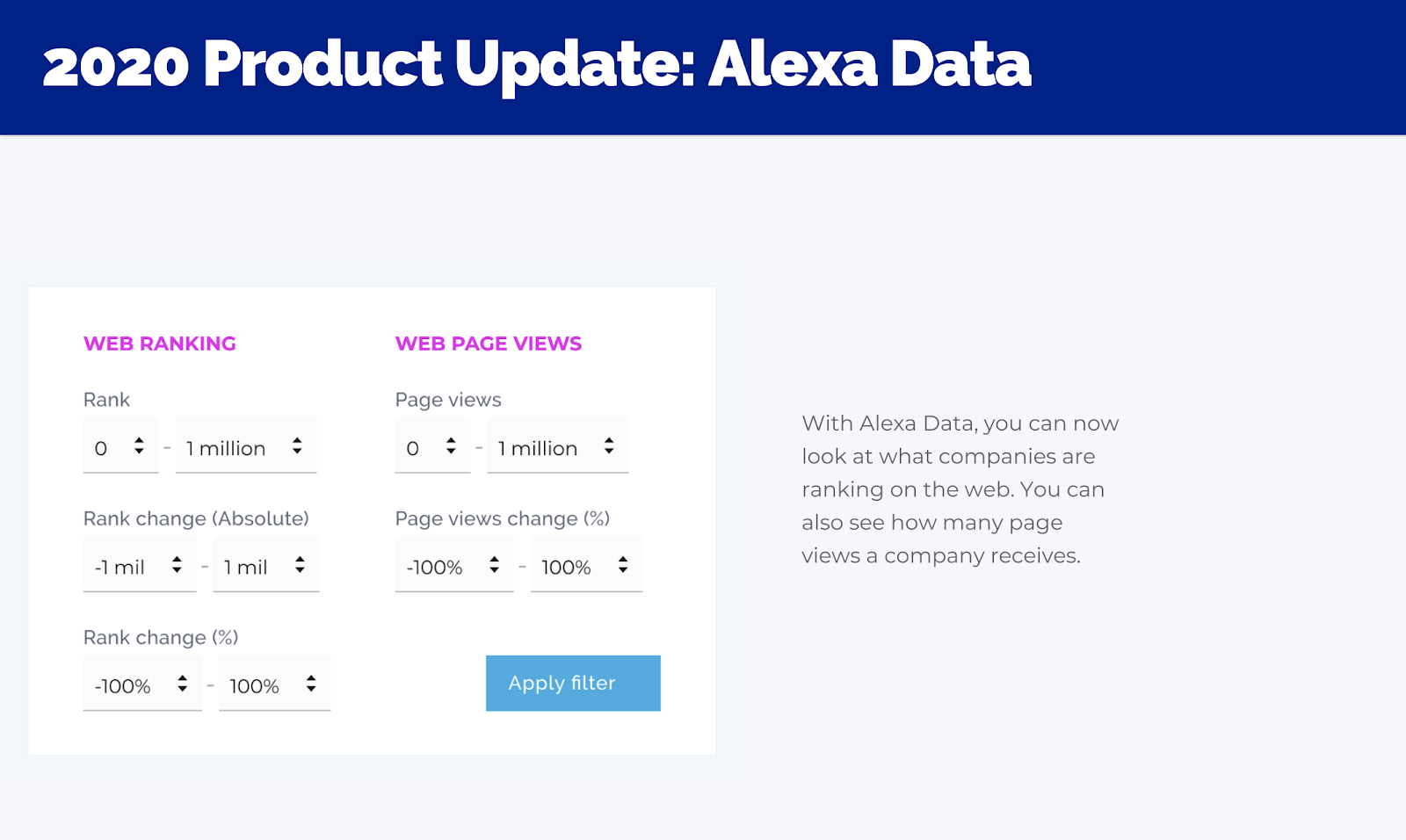Expand Rank change (Absolute) minimum -1 mil selector
Screen dimensions: 1406x840
tap(140, 565)
